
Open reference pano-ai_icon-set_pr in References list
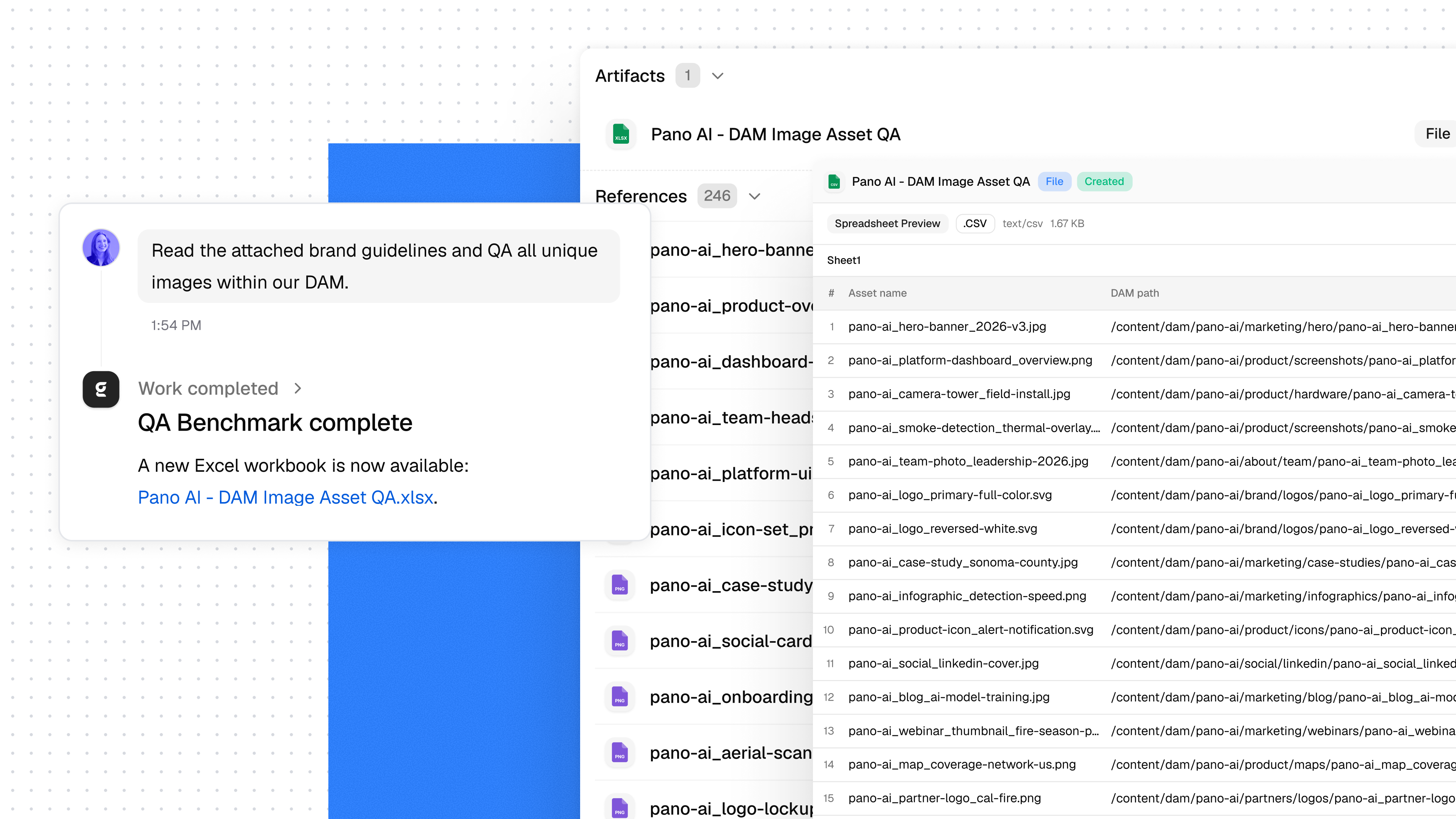click(x=731, y=530)
